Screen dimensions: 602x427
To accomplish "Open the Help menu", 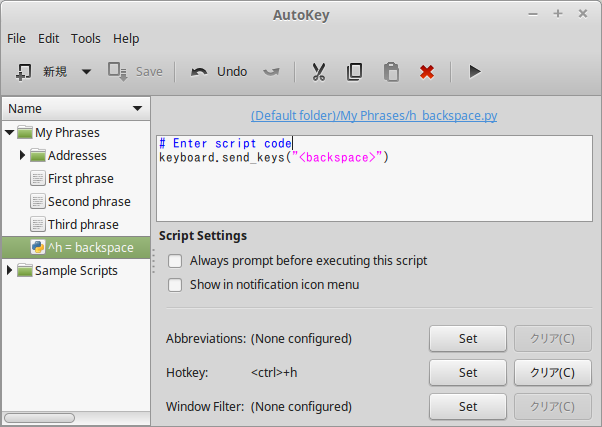I will [126, 39].
